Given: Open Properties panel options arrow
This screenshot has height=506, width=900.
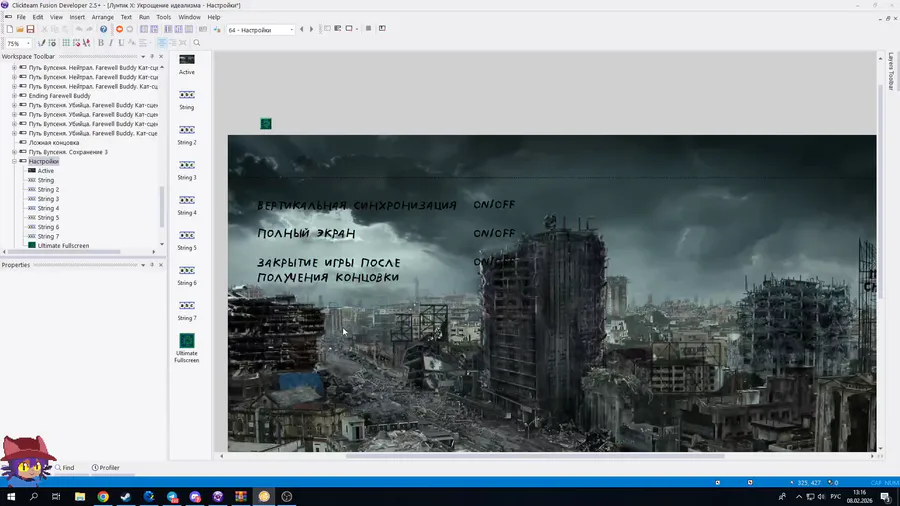Looking at the screenshot, I should (143, 265).
